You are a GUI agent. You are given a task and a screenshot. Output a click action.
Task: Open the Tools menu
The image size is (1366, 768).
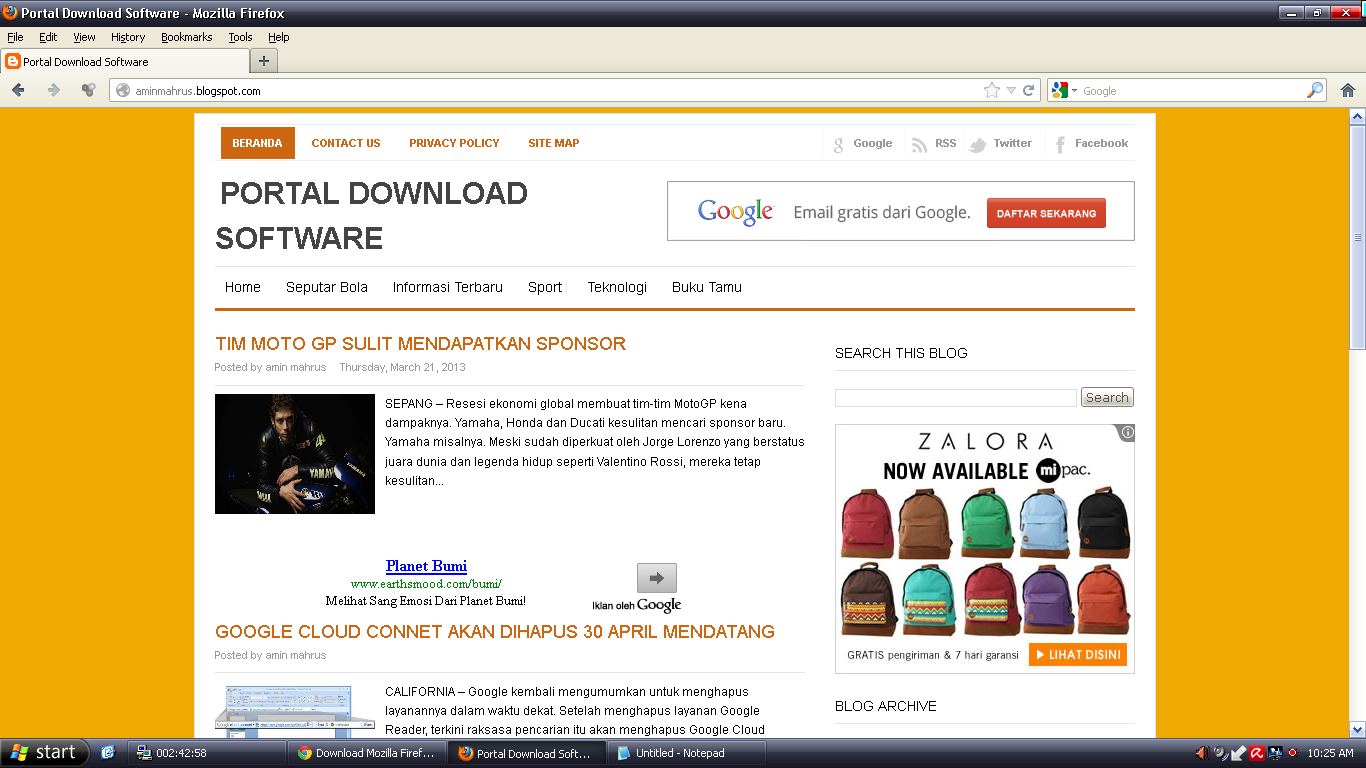(240, 37)
